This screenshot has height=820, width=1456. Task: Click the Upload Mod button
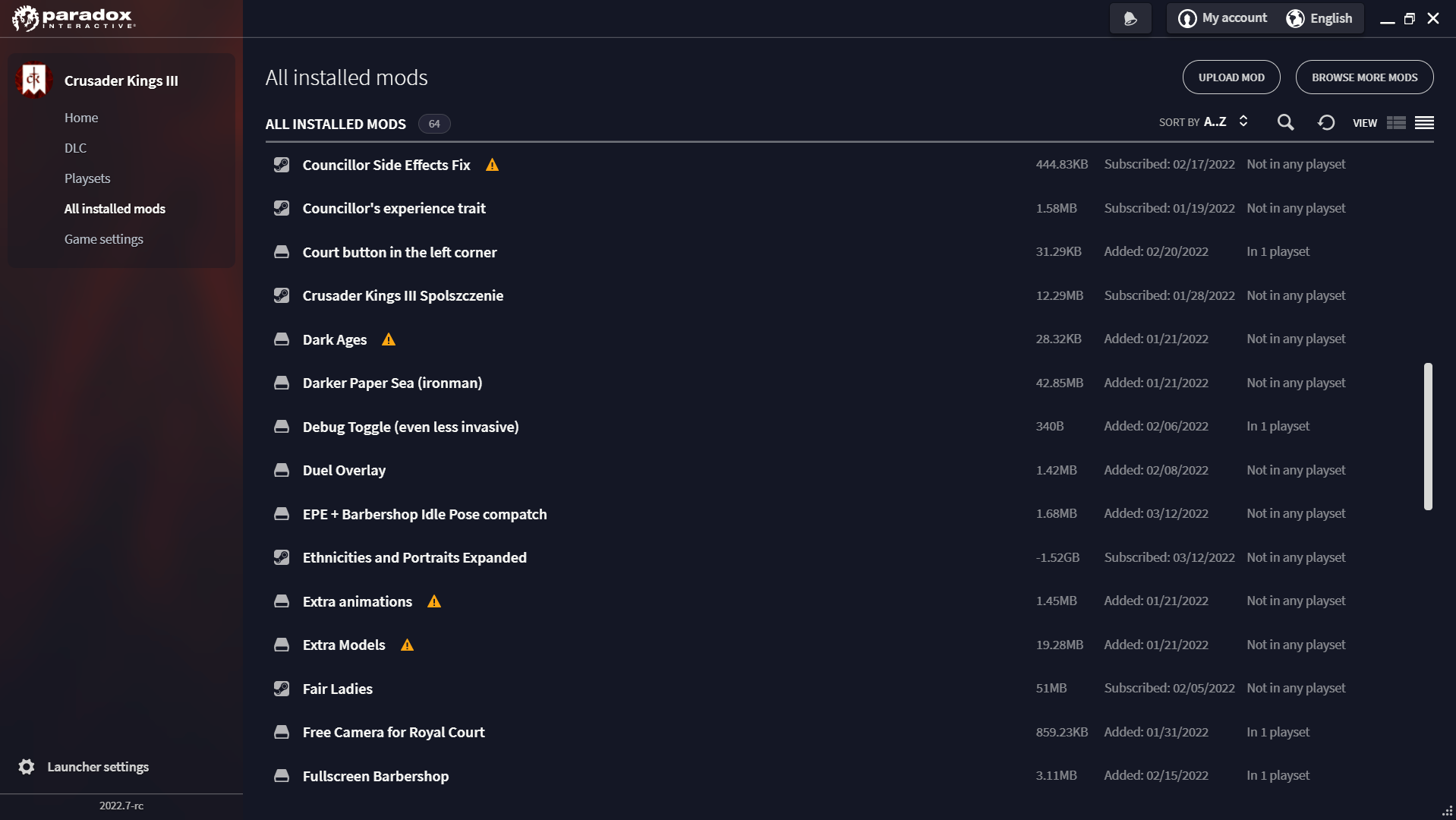coord(1231,77)
